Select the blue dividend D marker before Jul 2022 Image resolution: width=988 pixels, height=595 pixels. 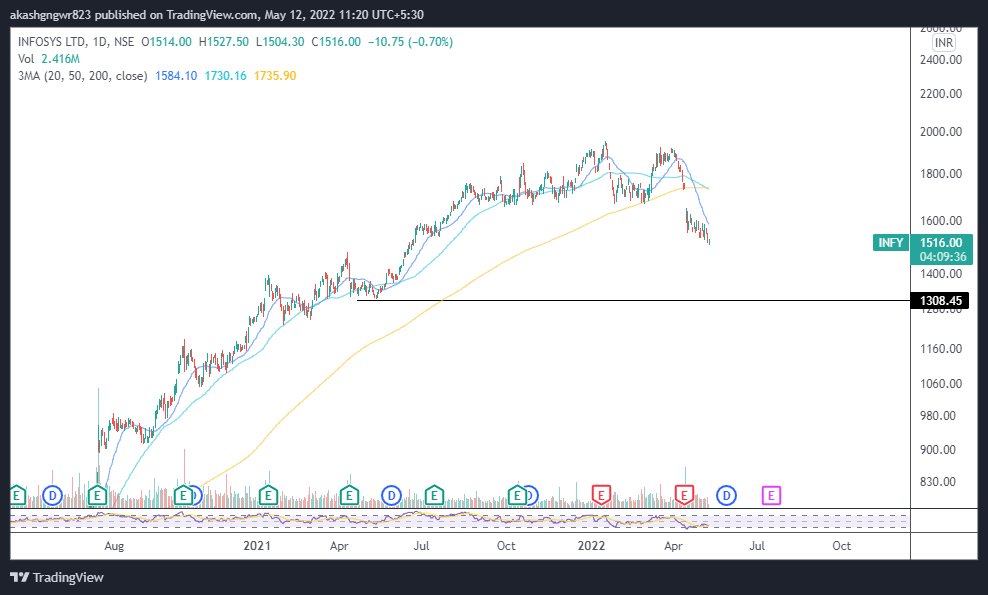click(727, 495)
